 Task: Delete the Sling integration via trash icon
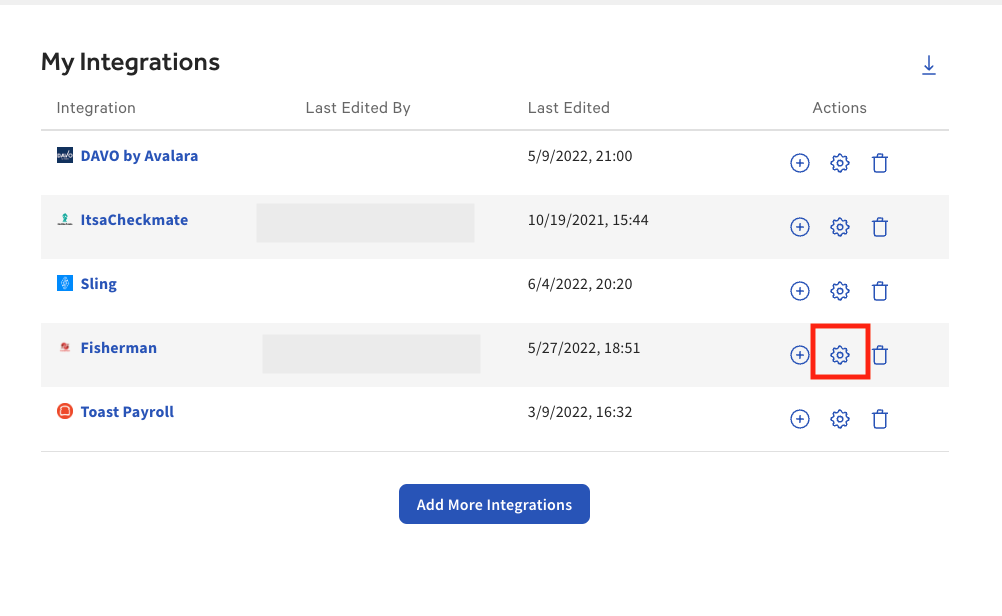pos(880,291)
